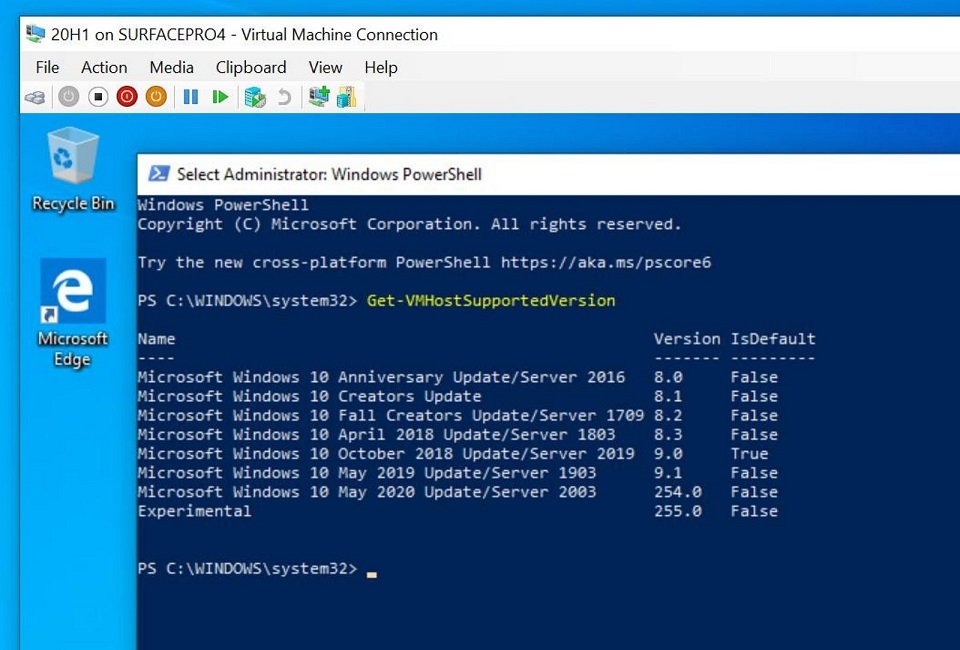Screen dimensions: 960x650
Task: Click the Ctrl+Alt+Del toolbar icon
Action: (35, 97)
